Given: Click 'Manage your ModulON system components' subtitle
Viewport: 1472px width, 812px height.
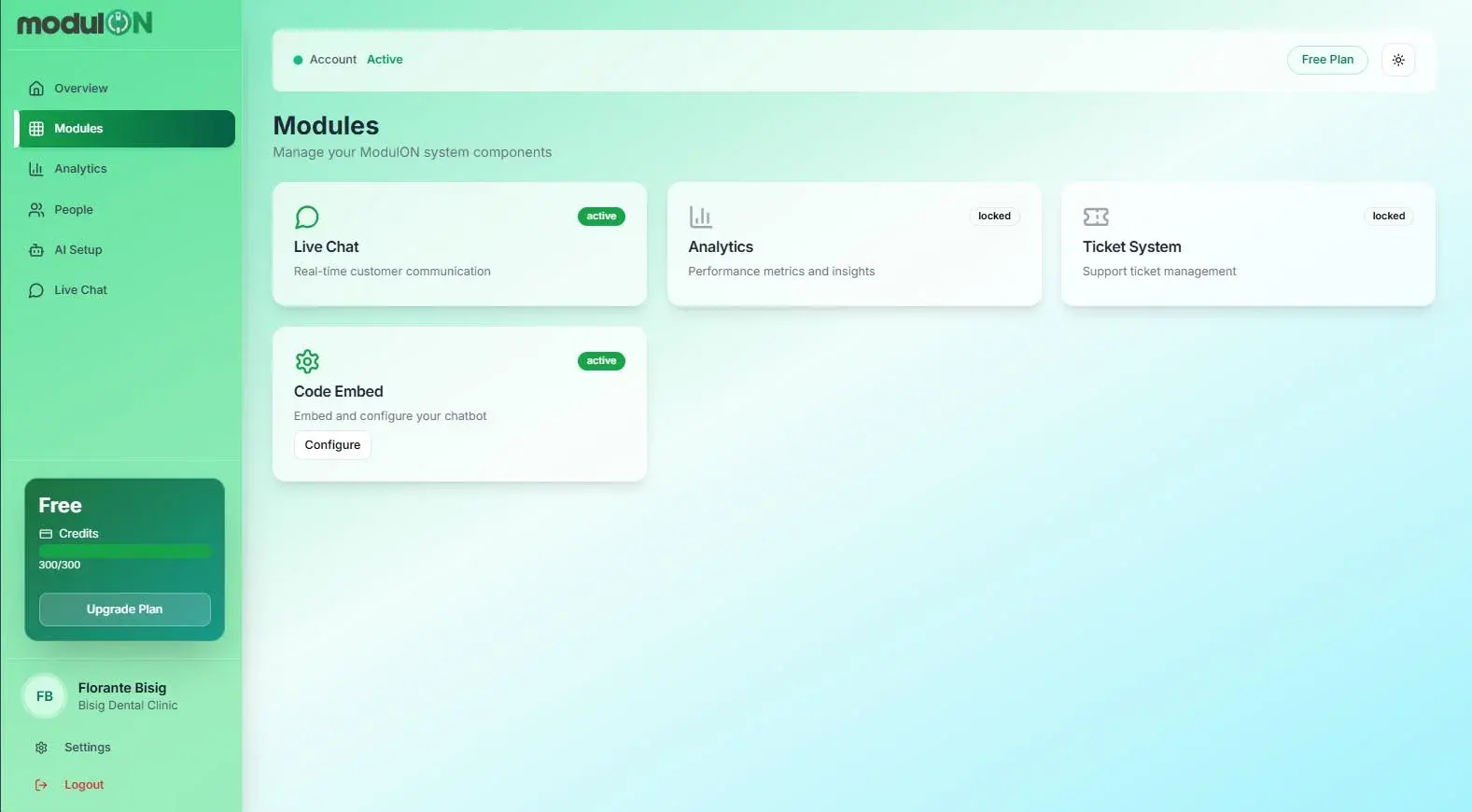Looking at the screenshot, I should click(413, 152).
